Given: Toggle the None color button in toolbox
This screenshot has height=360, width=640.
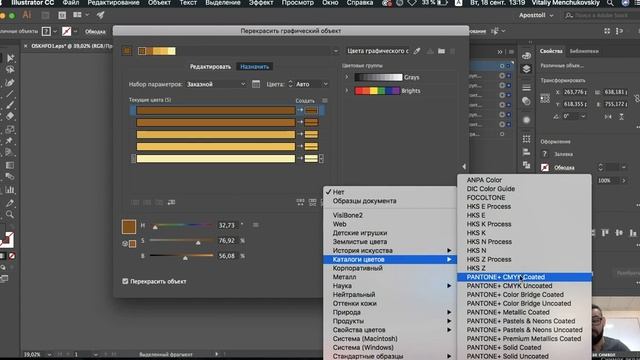Looking at the screenshot, I should click(x=12, y=256).
